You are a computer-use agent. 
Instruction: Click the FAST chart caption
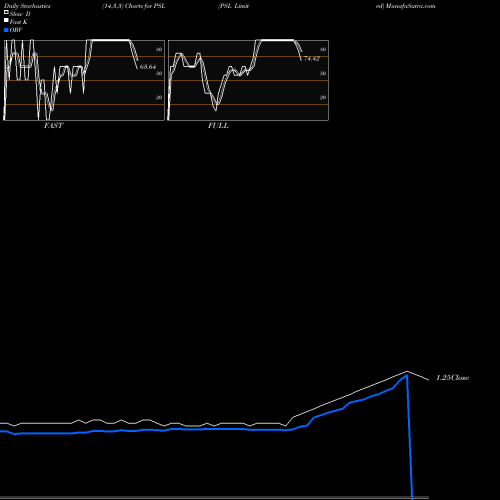(x=53, y=126)
